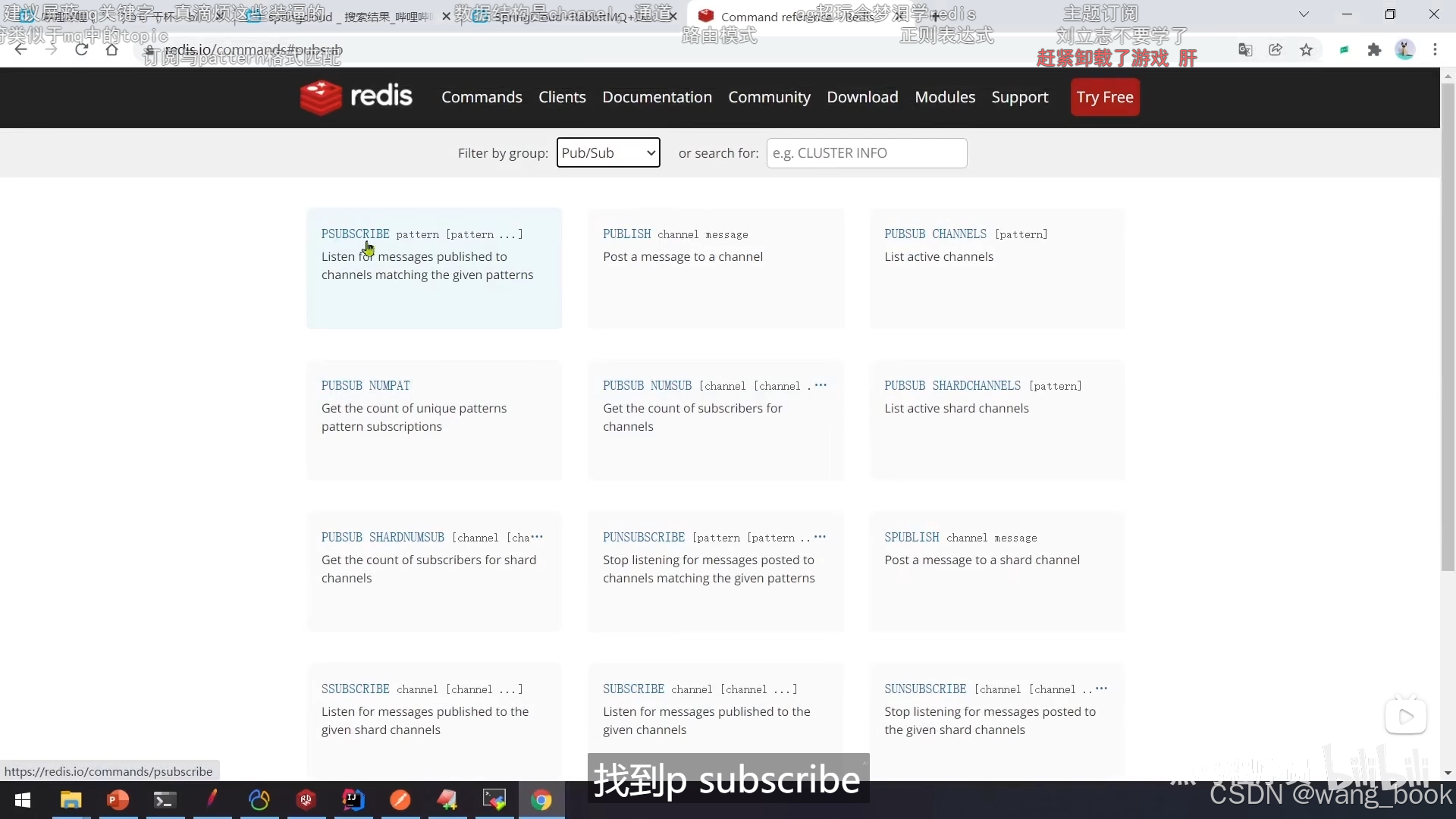This screenshot has width=1456, height=819.
Task: Open the Postman taskbar icon
Action: coord(400,800)
